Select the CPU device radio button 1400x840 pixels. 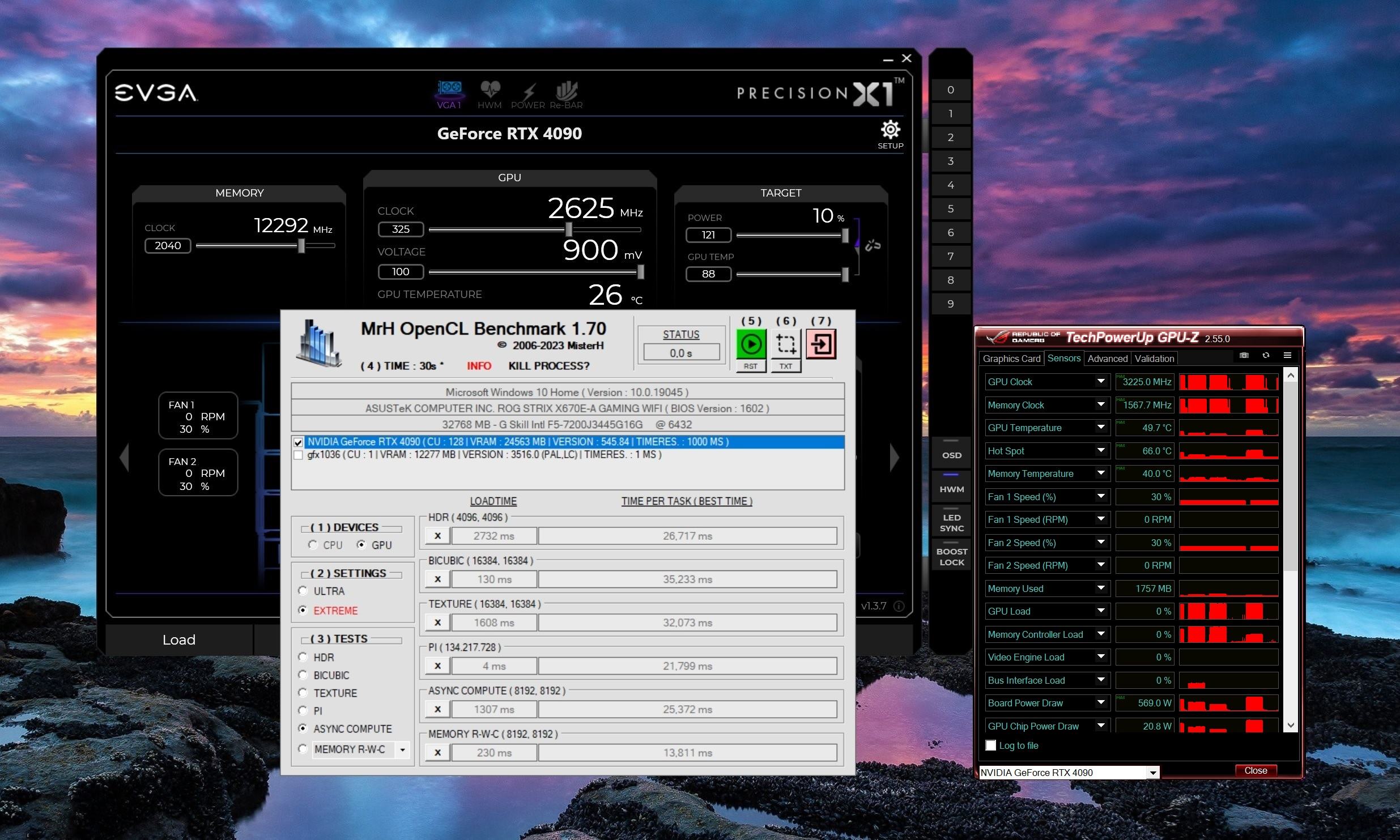click(x=313, y=544)
